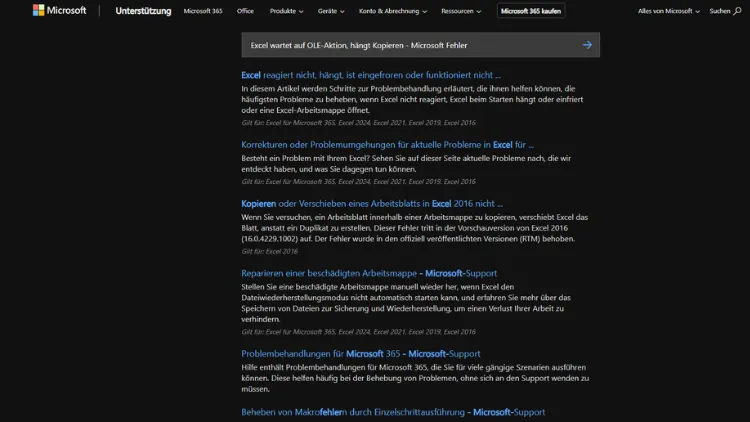Open the Office menu item

245,11
